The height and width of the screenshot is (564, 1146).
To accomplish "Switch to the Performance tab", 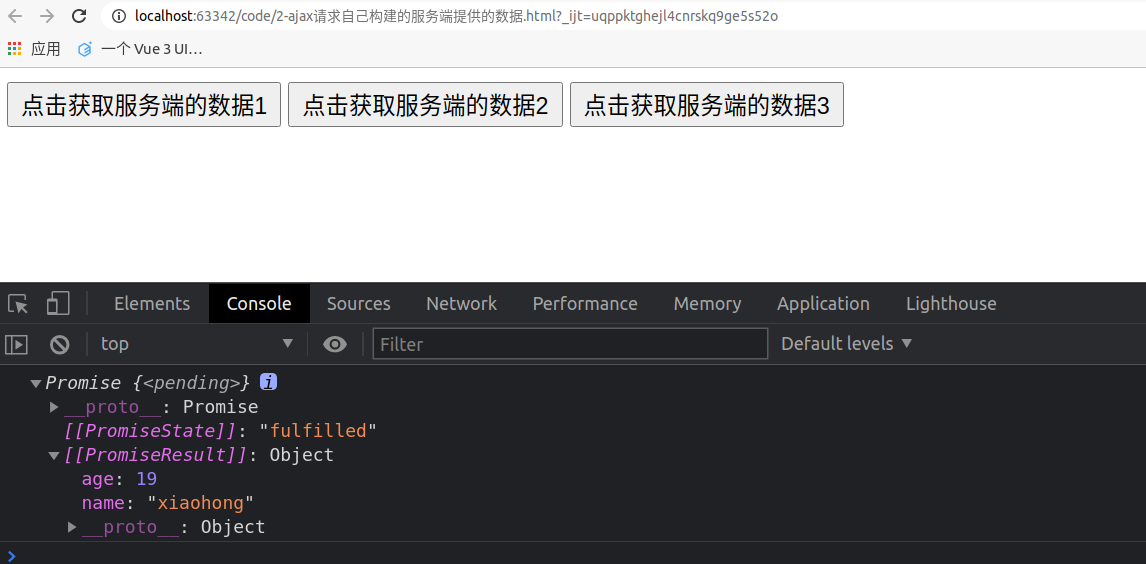I will [585, 303].
